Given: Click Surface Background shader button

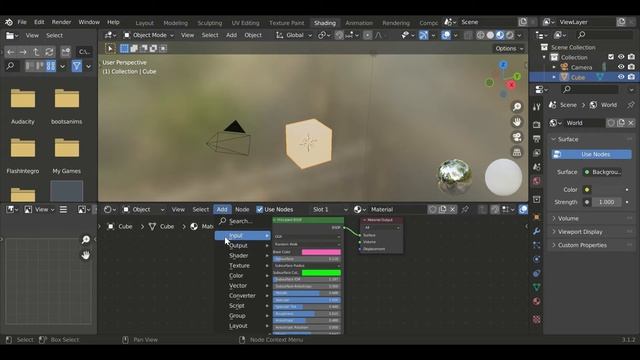Looking at the screenshot, I should click(x=603, y=172).
